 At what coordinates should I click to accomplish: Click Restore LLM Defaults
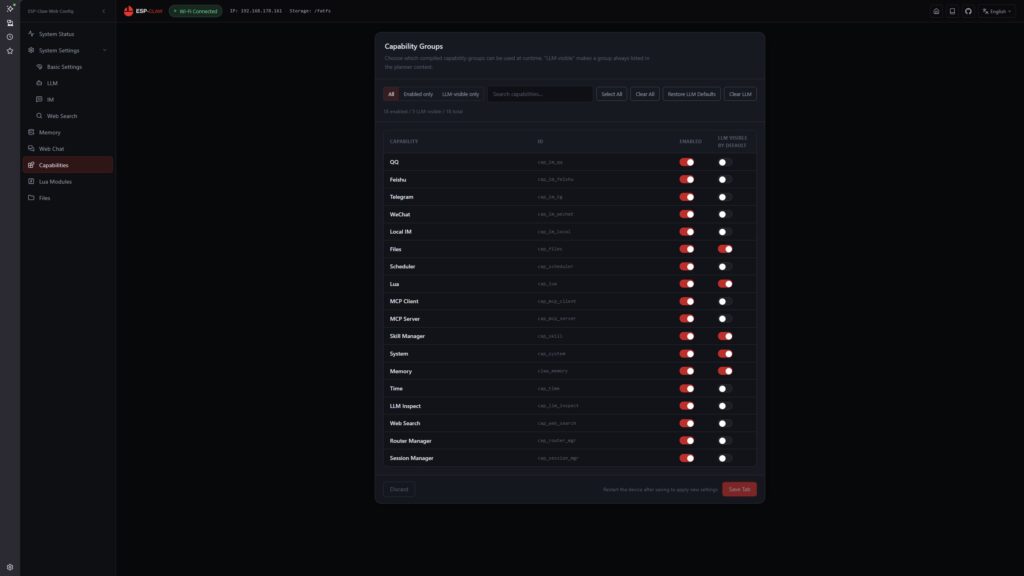691,94
